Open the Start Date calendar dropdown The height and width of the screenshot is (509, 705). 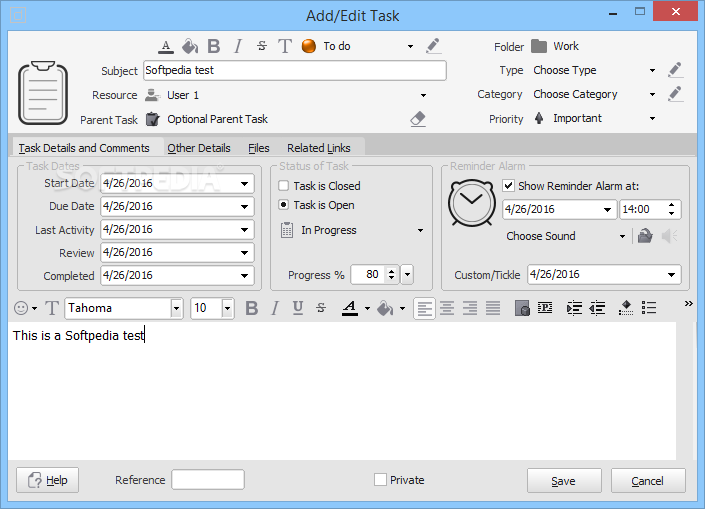244,183
